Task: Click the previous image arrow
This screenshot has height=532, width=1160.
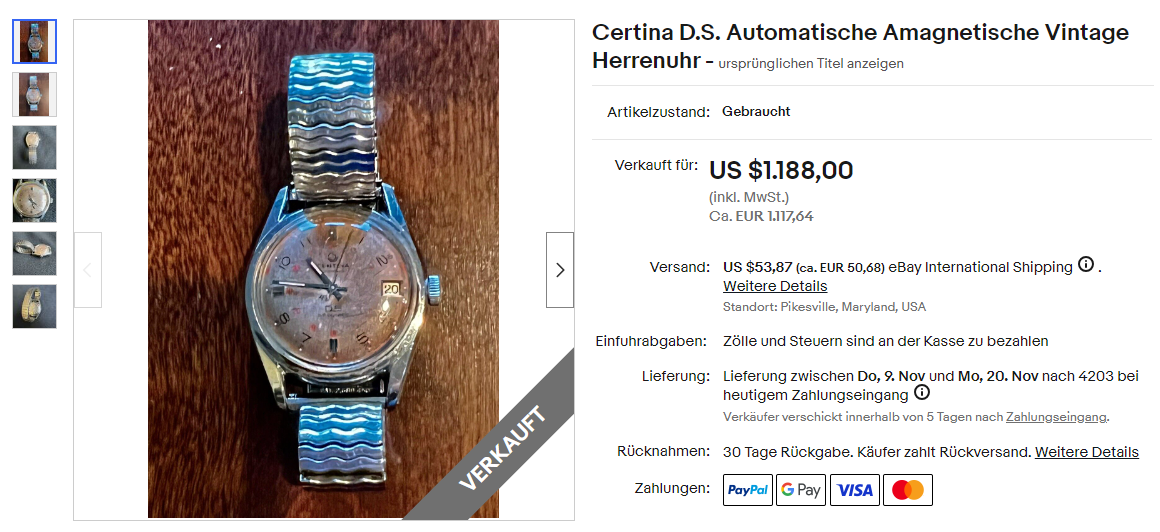Action: [x=88, y=270]
